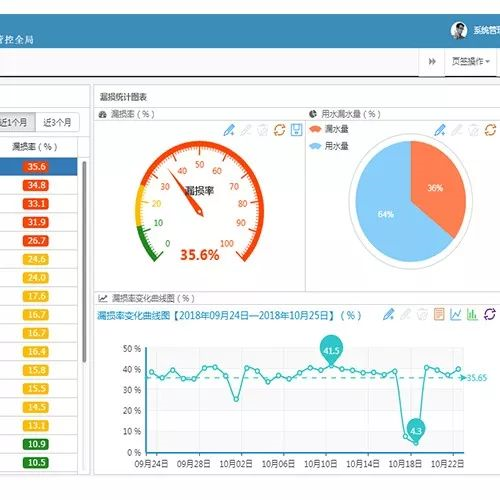Switch curve chart to line chart view
This screenshot has height=500, width=500.
coord(455,314)
